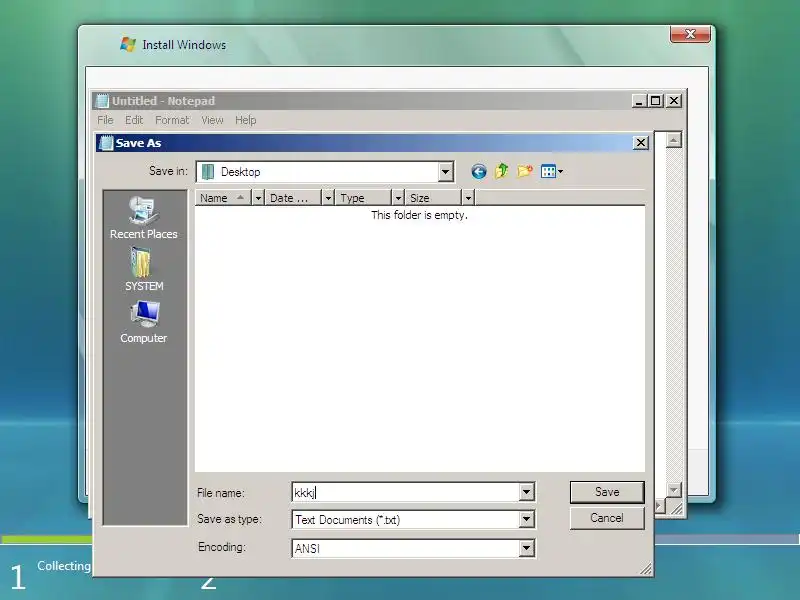Sort by the Size column header
Screen dimensions: 800x600
(434, 197)
